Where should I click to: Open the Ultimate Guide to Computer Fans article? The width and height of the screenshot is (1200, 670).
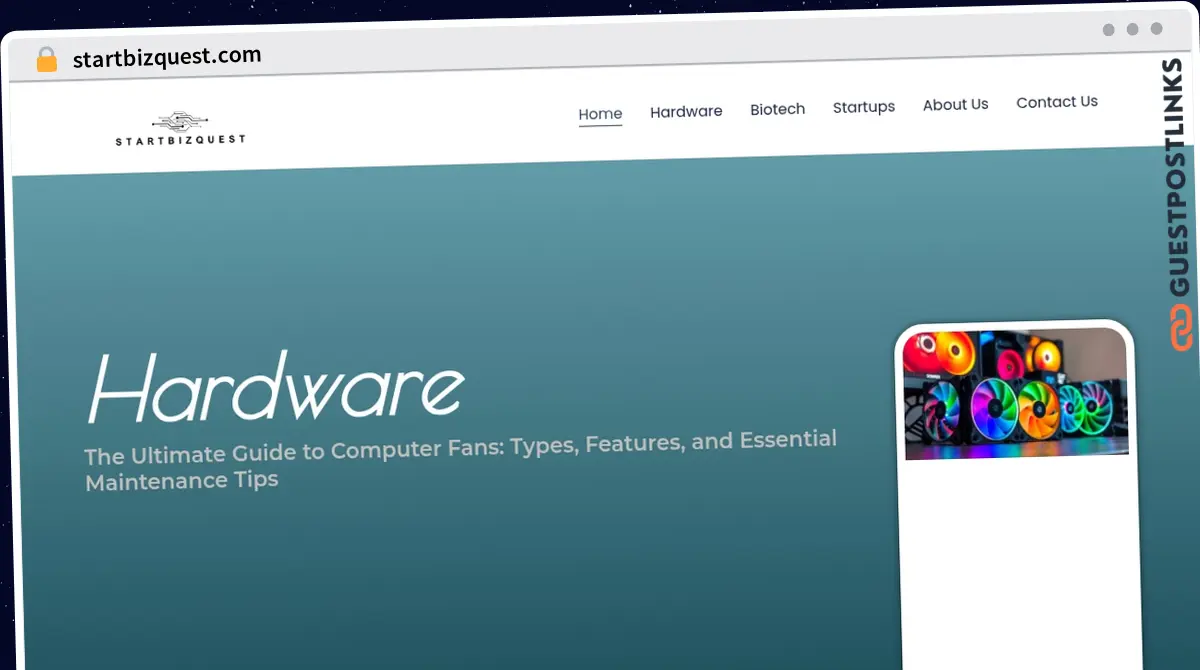tap(460, 459)
